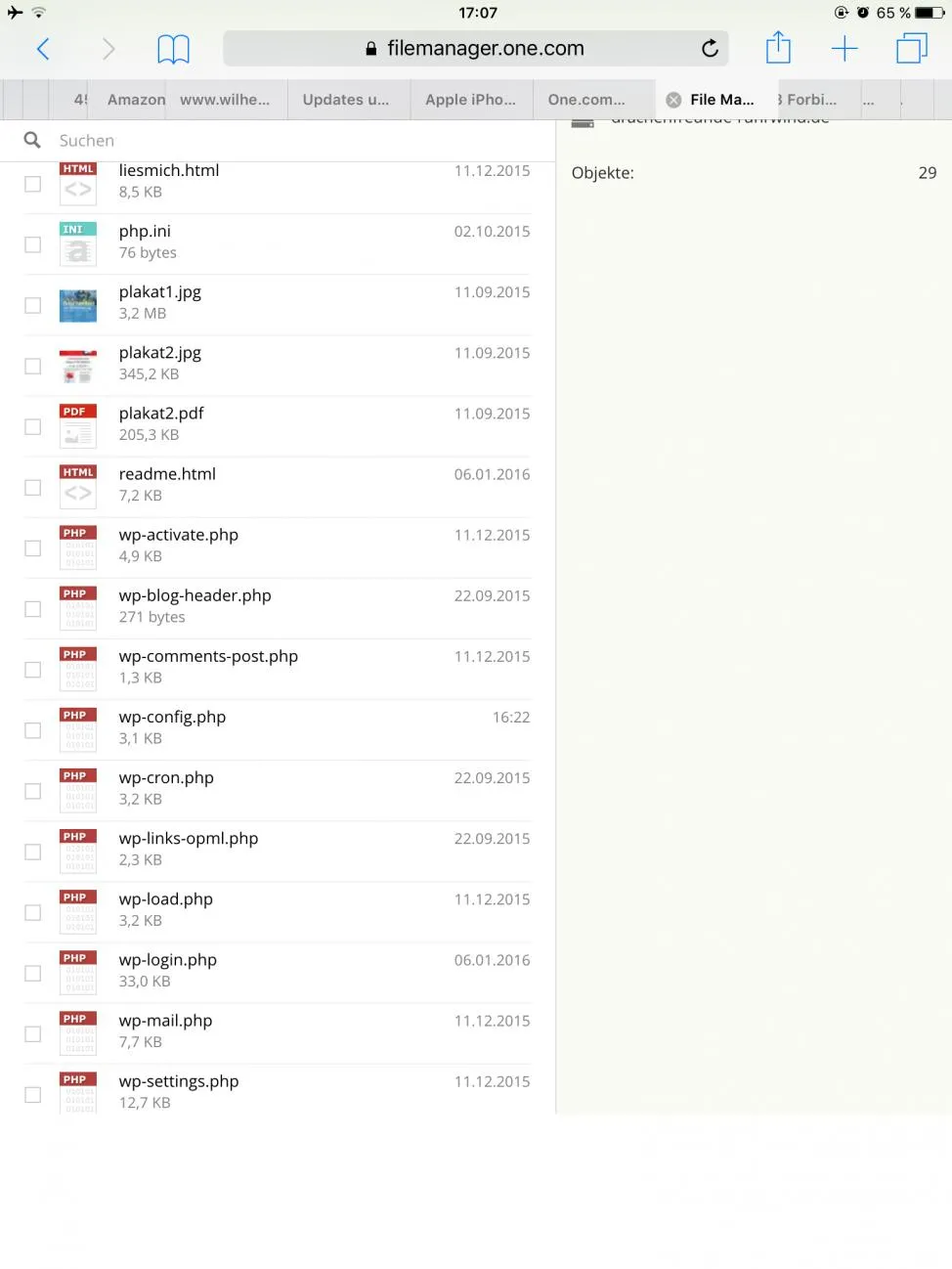Add a new tab with plus icon

tap(844, 49)
